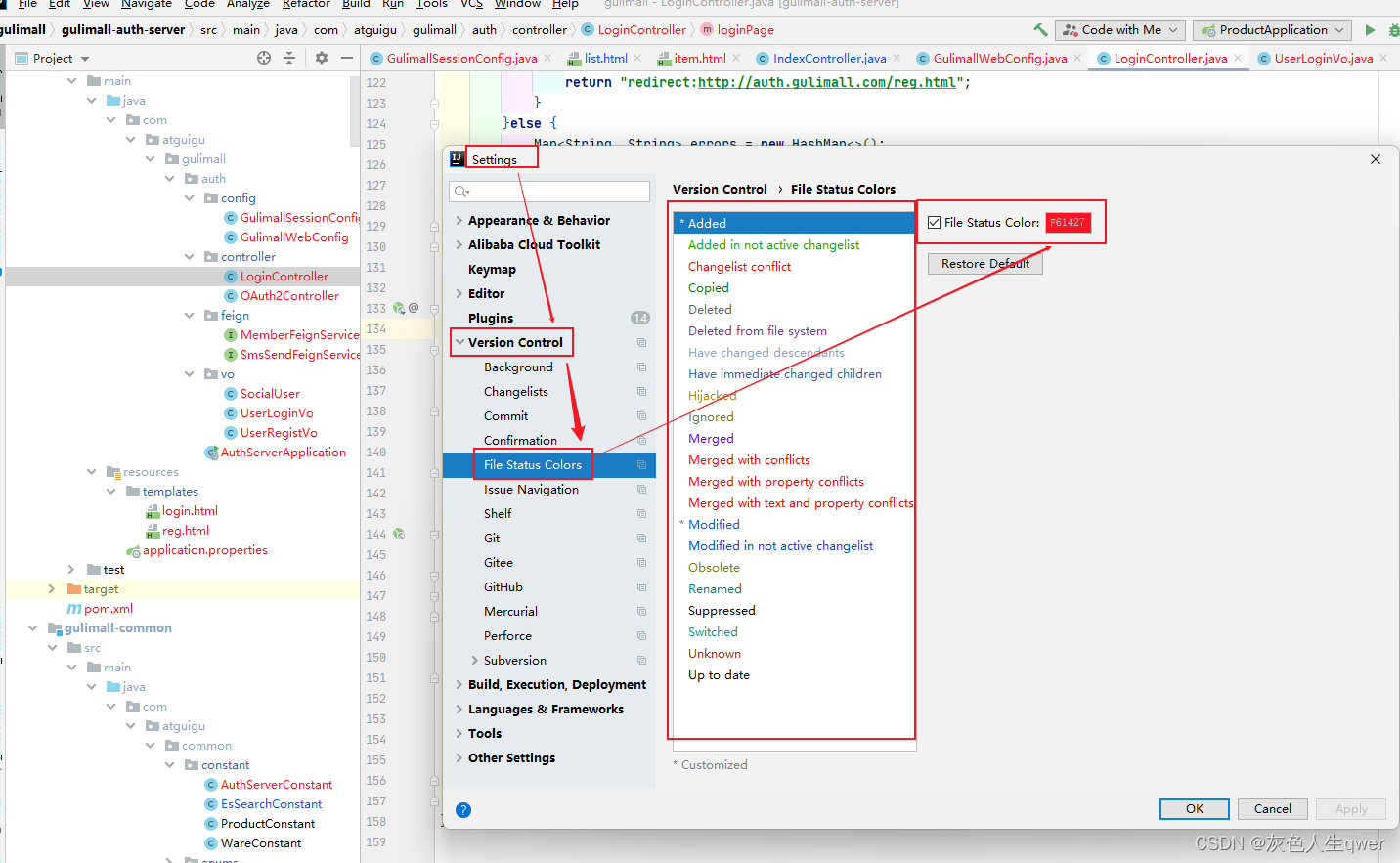Click LoginController class icon in project tree
The image size is (1400, 863).
click(232, 277)
